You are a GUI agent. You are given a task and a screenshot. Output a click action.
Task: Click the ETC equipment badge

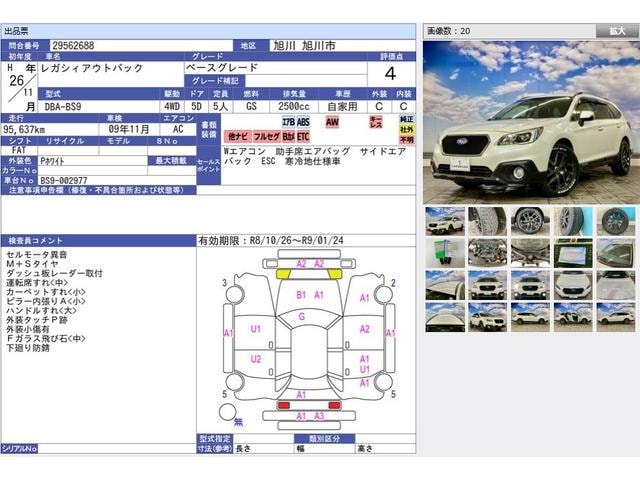point(303,136)
